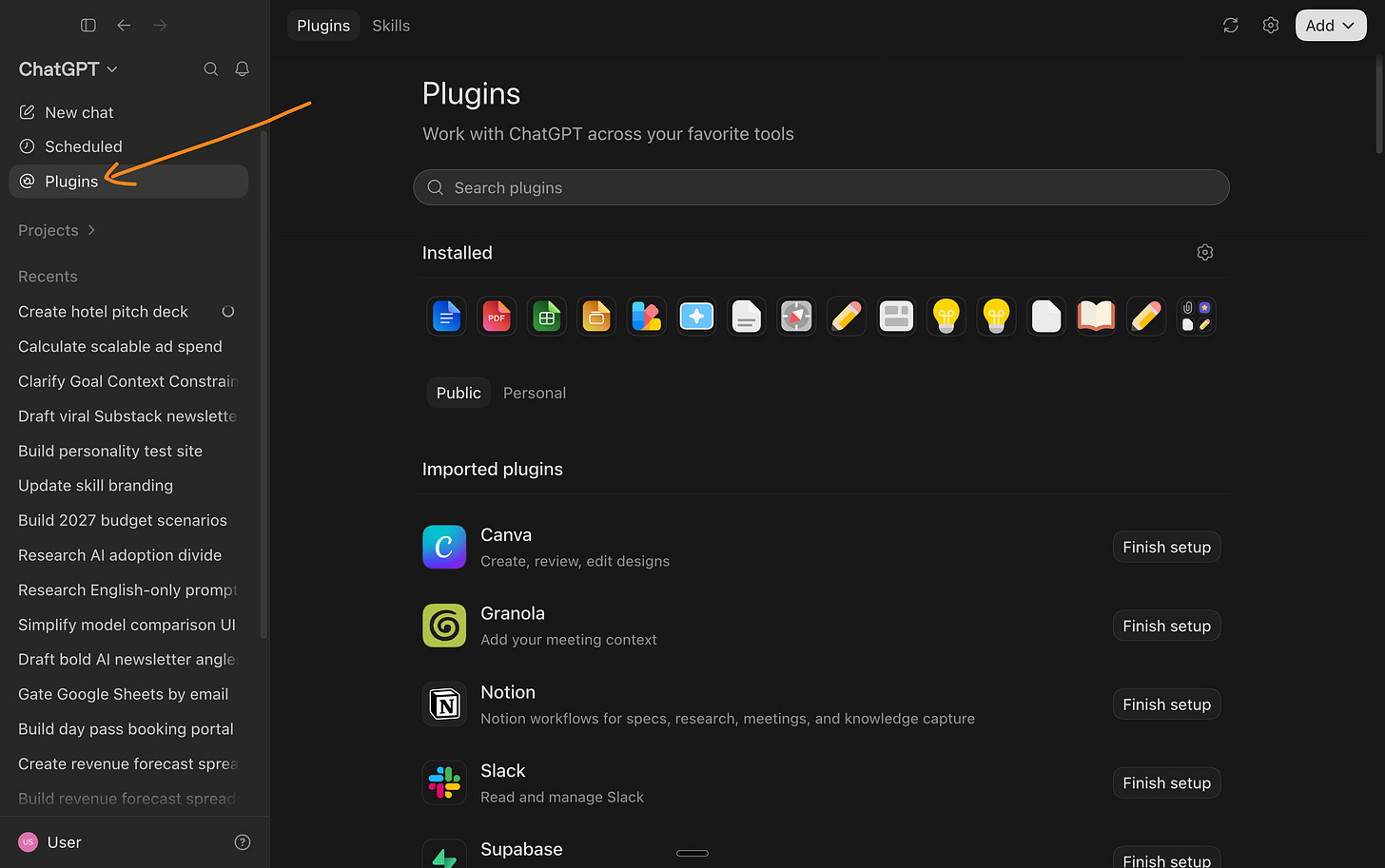Expand the Projects section
1385x868 pixels.
tap(57, 230)
